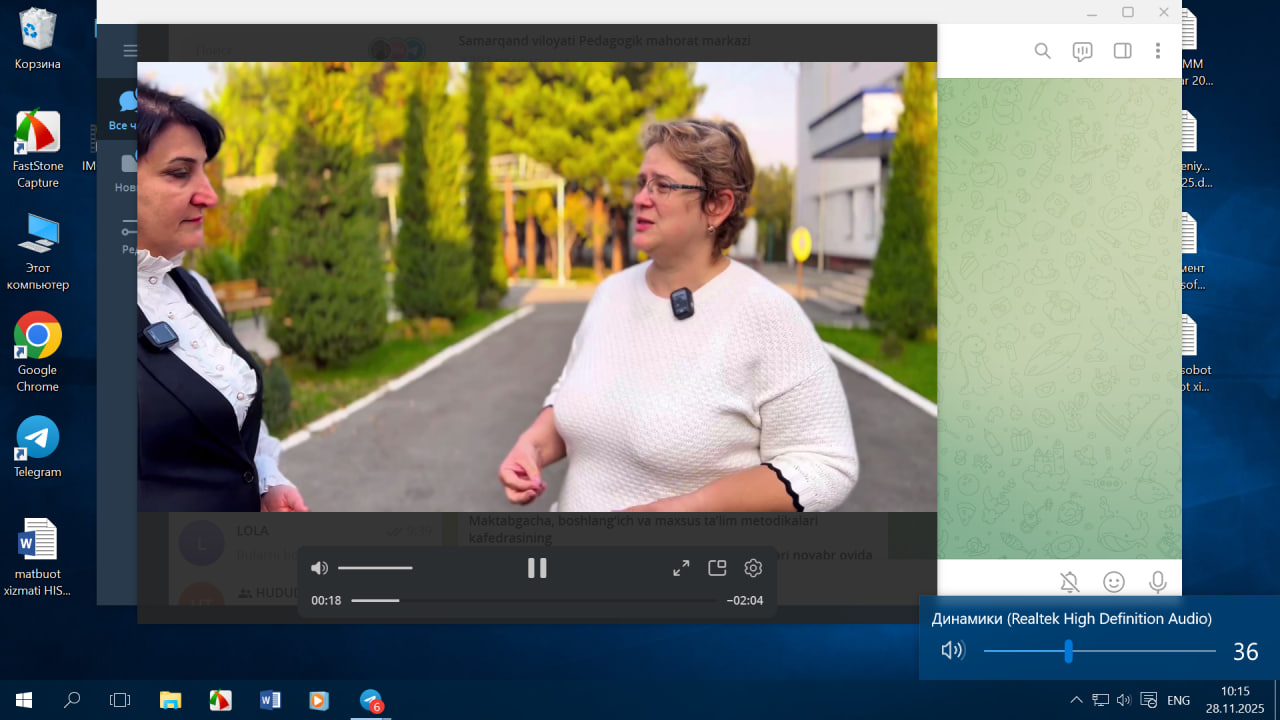Toggle the Telegram right side panel
This screenshot has height=720, width=1280.
coord(1122,51)
